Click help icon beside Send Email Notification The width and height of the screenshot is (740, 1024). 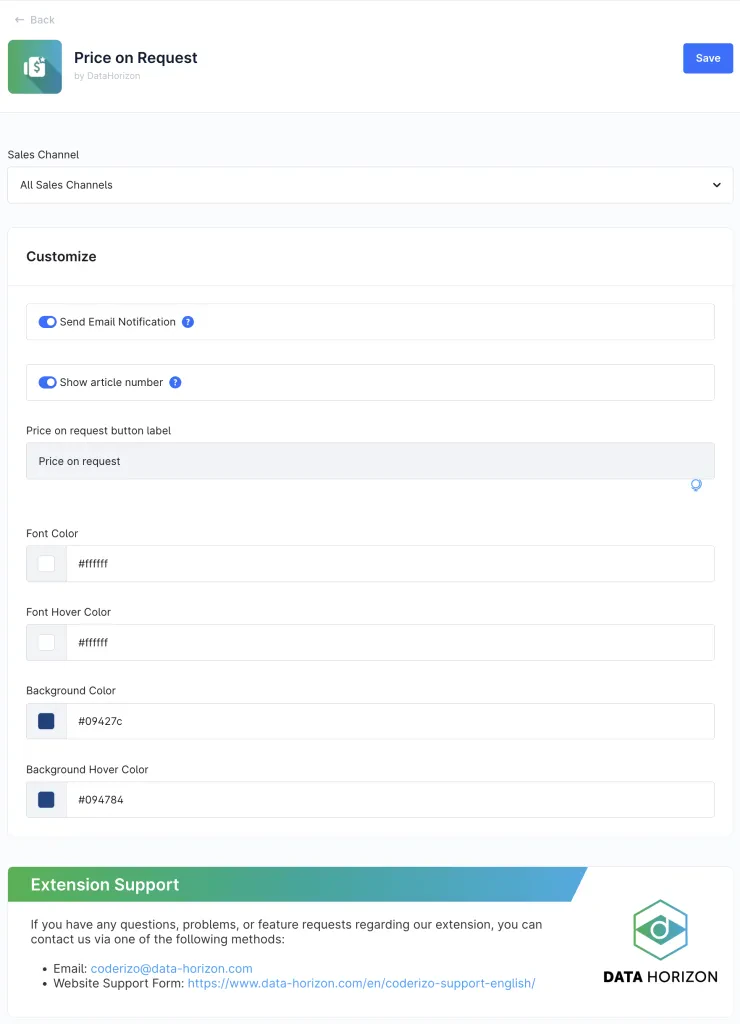click(188, 322)
